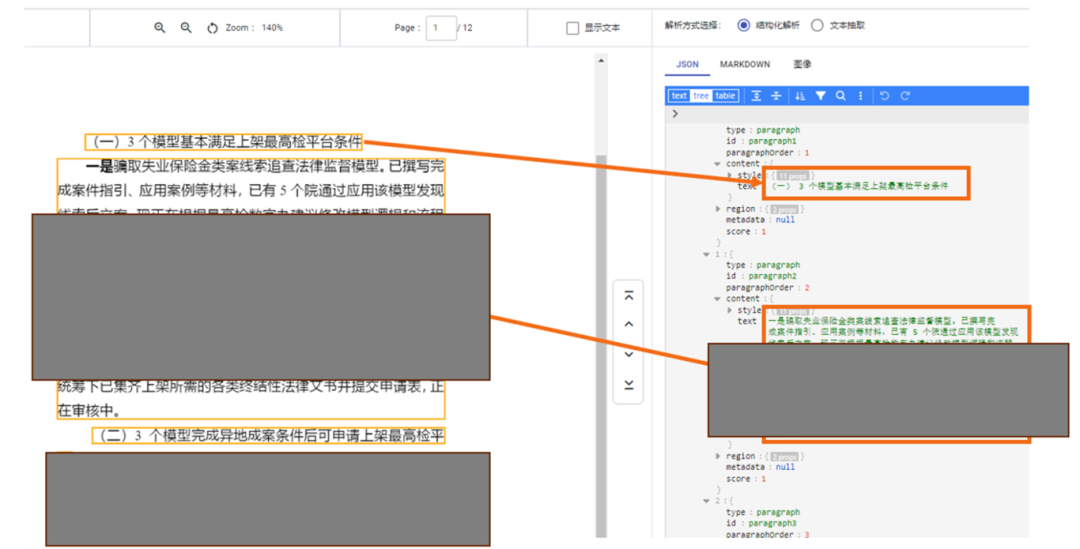Open the three-dot more options menu
Image resolution: width=1080 pixels, height=549 pixels.
[860, 96]
